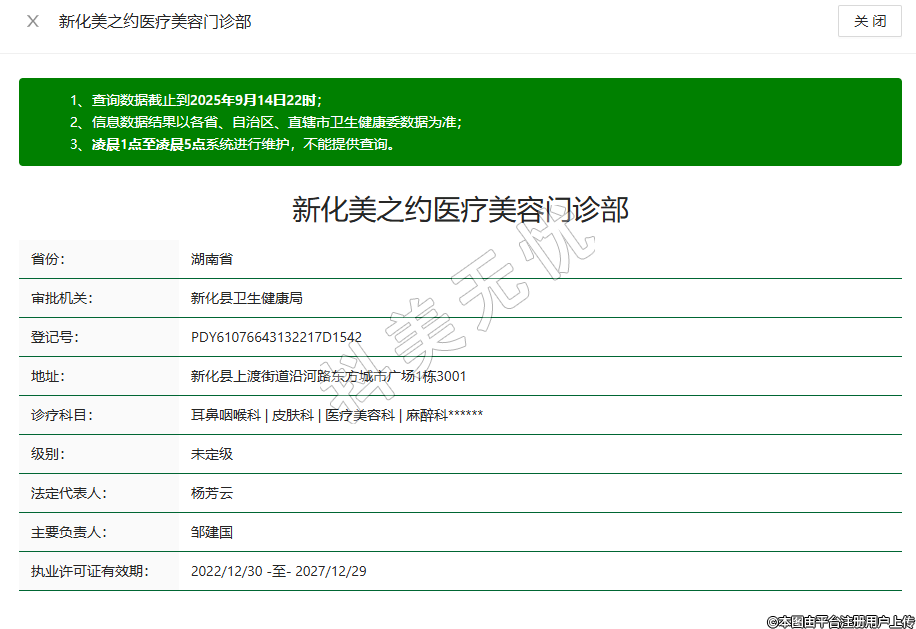Click the notice line mentioning 卫生健康委数据为准
Viewport: 916px width, 629px height.
click(267, 122)
